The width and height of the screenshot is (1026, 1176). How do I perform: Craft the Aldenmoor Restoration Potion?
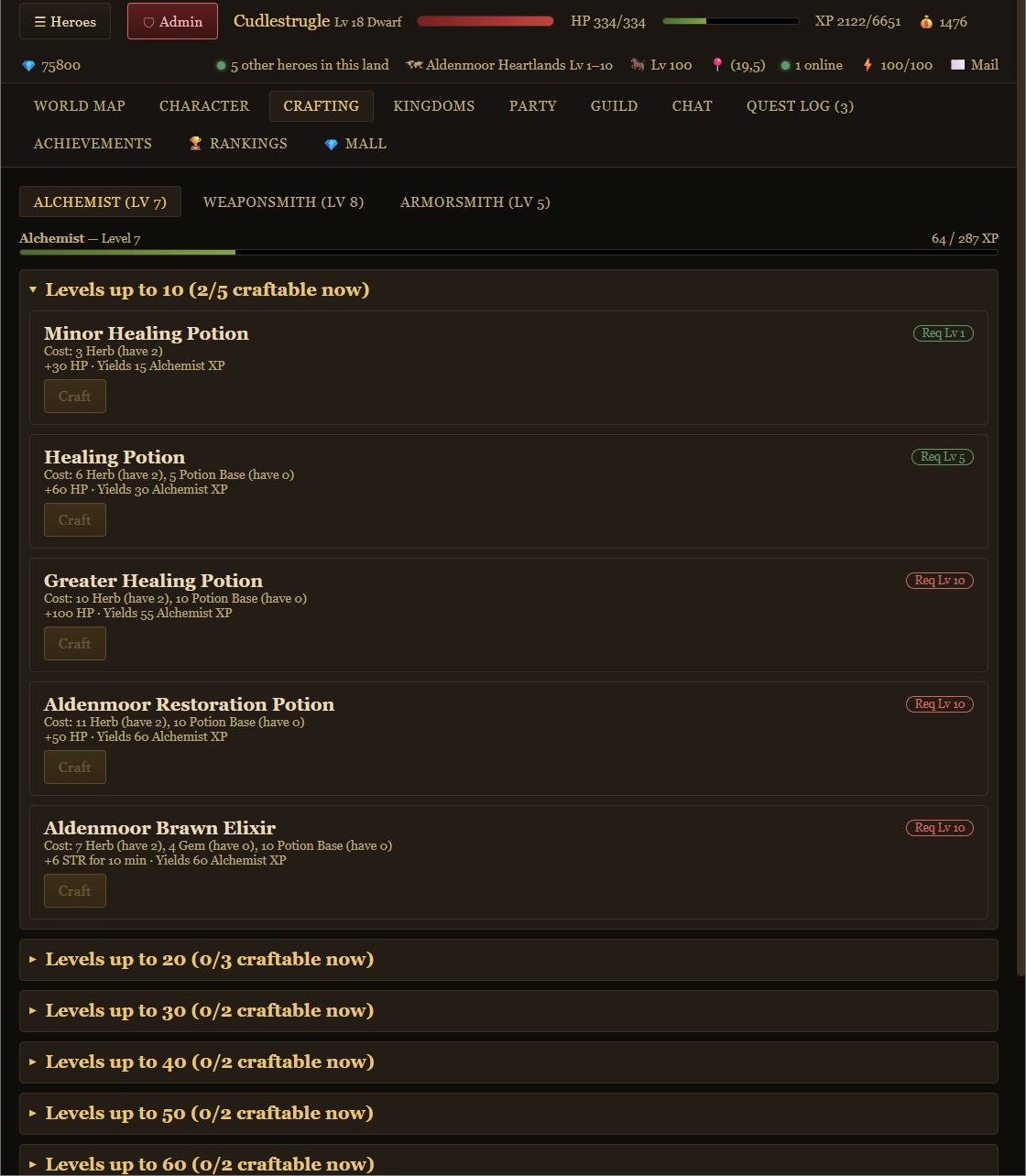75,768
